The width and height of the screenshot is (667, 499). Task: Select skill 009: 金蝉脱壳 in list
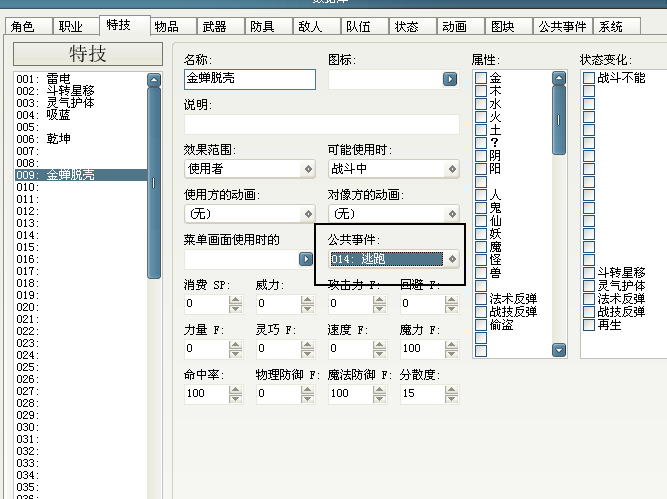point(81,175)
